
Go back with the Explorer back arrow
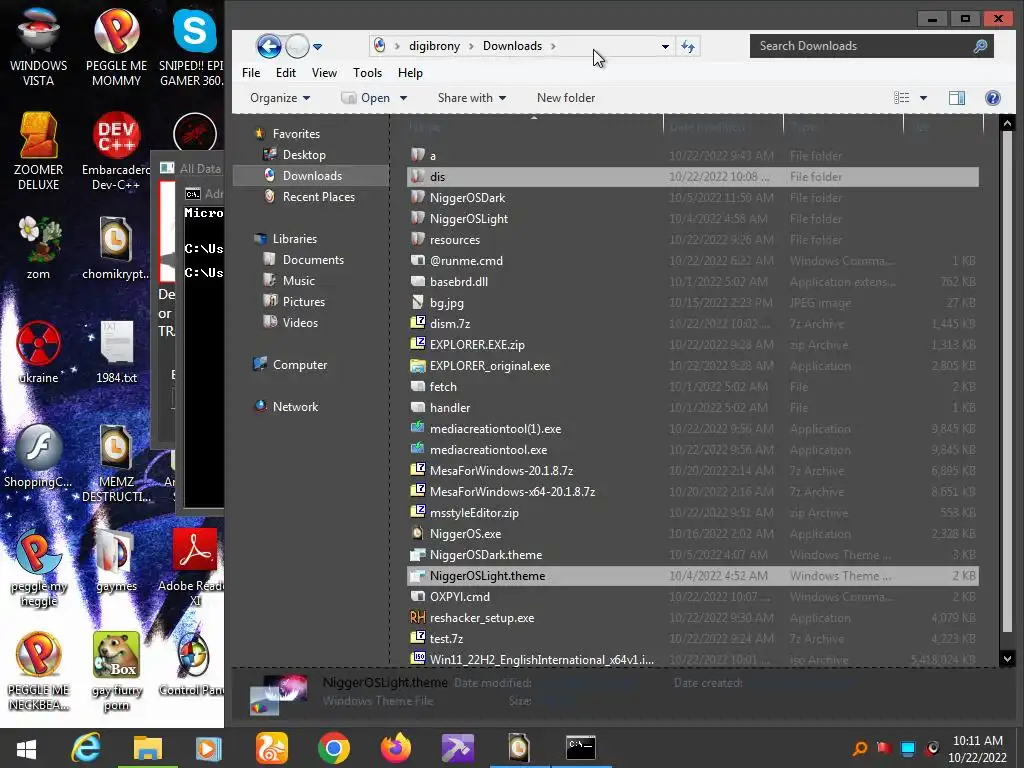[268, 46]
